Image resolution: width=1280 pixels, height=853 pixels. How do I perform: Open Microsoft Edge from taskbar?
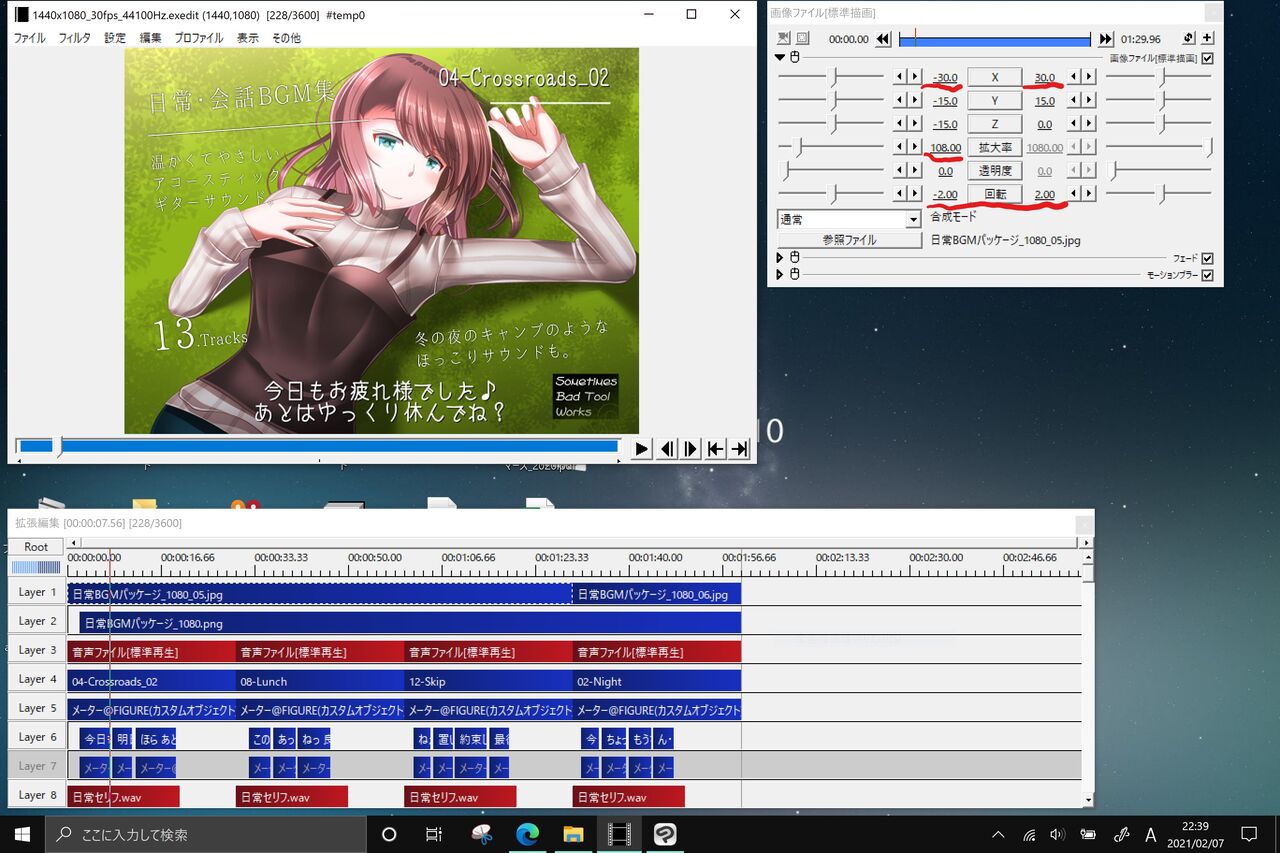(x=528, y=834)
